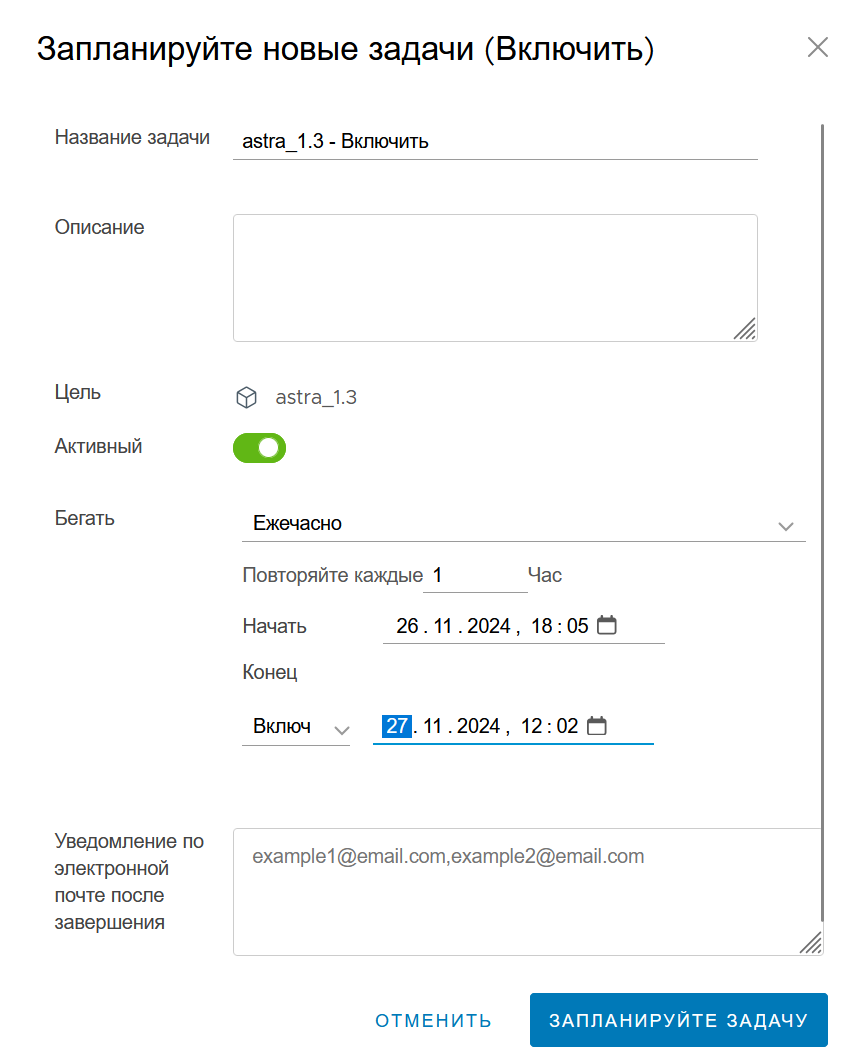The image size is (850, 1063).
Task: Click the email notification text area
Action: 528,891
